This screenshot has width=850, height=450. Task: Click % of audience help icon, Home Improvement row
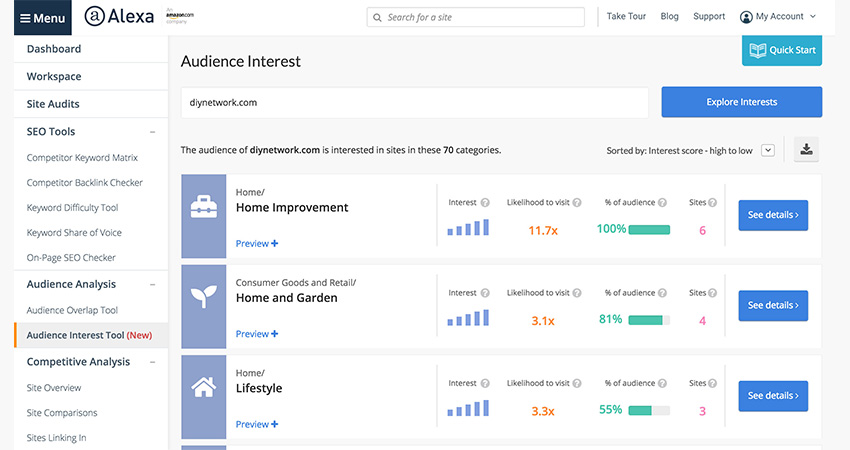[662, 202]
